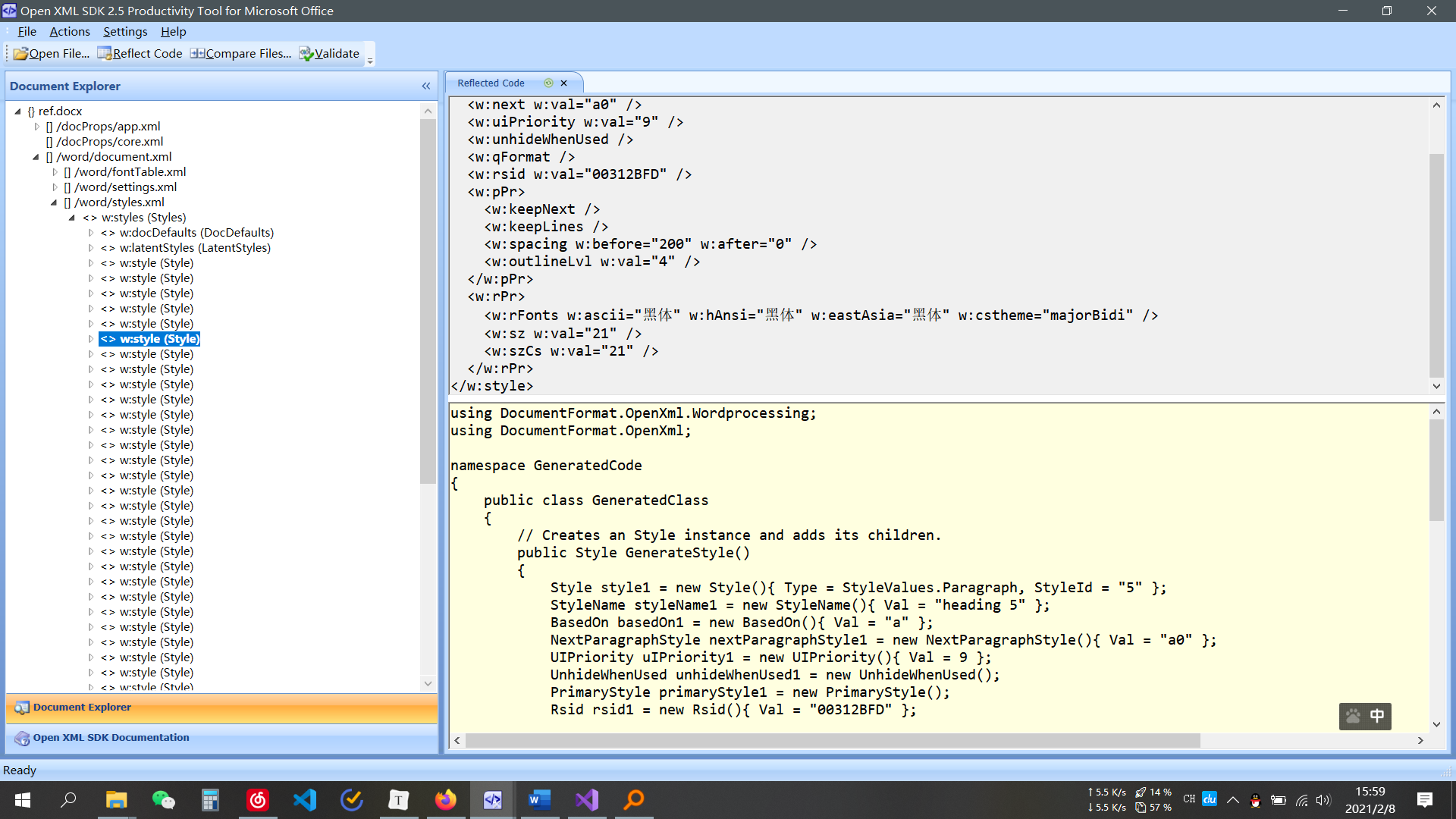Viewport: 1456px width, 819px height.
Task: Open Calculator from the taskbar
Action: tap(210, 800)
